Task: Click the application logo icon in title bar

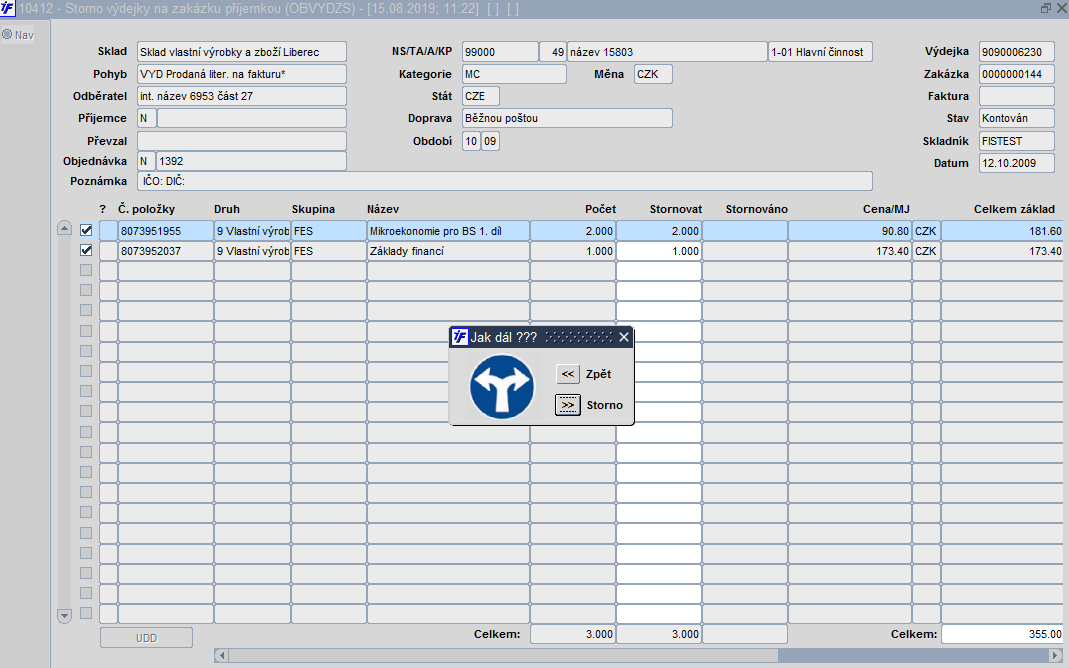Action: coord(7,9)
